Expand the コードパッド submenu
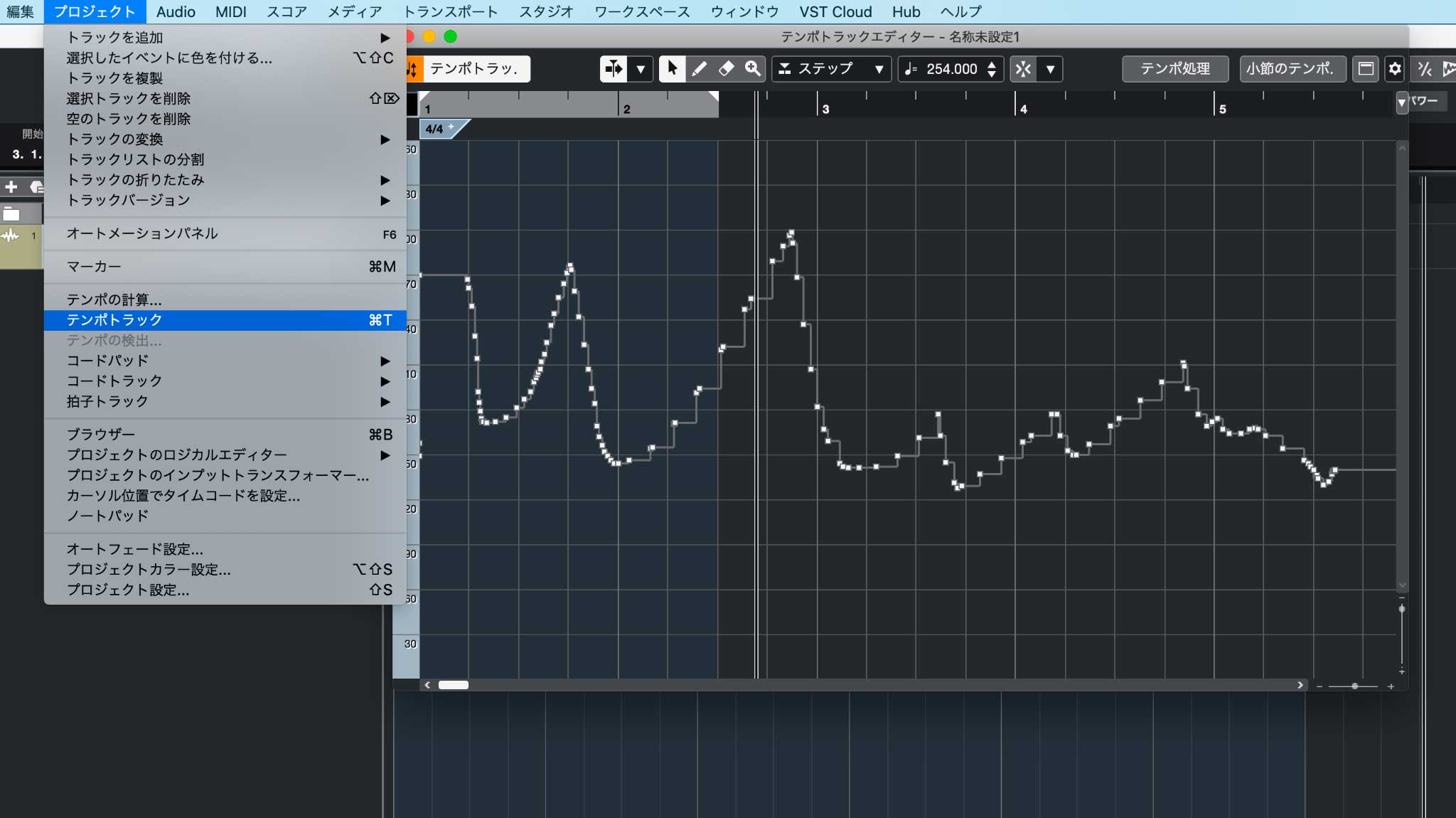The width and height of the screenshot is (1456, 818). 225,361
